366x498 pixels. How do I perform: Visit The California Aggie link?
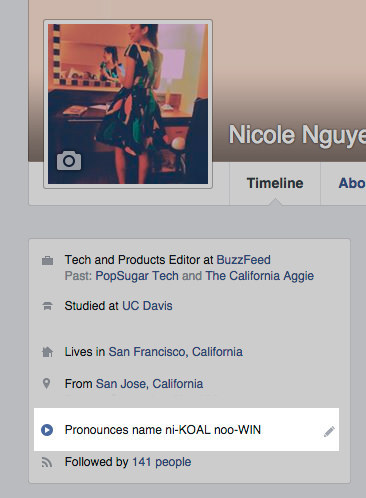coord(260,276)
